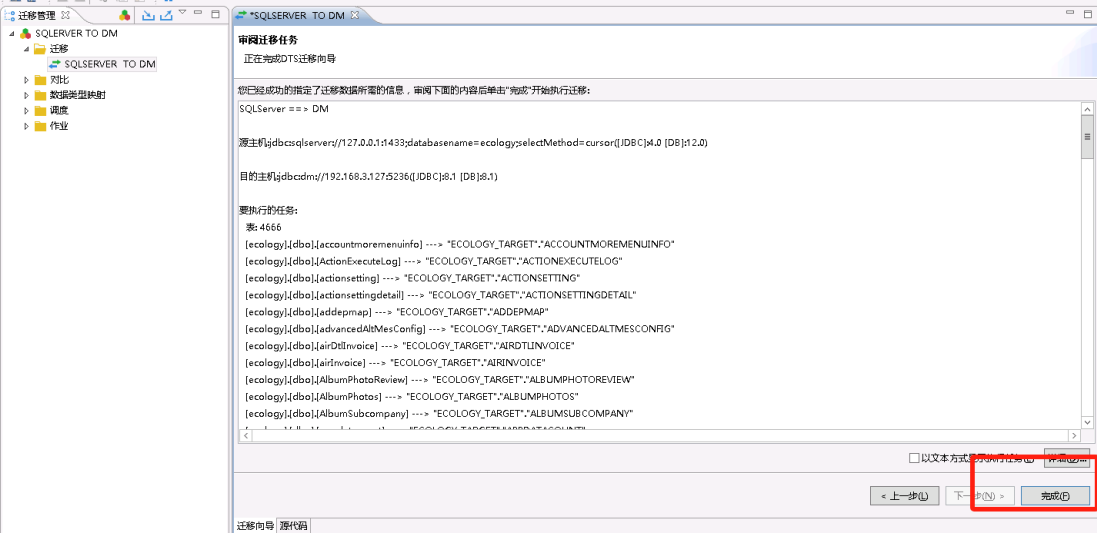Click the vertical scrollbar thumb

pos(1087,137)
